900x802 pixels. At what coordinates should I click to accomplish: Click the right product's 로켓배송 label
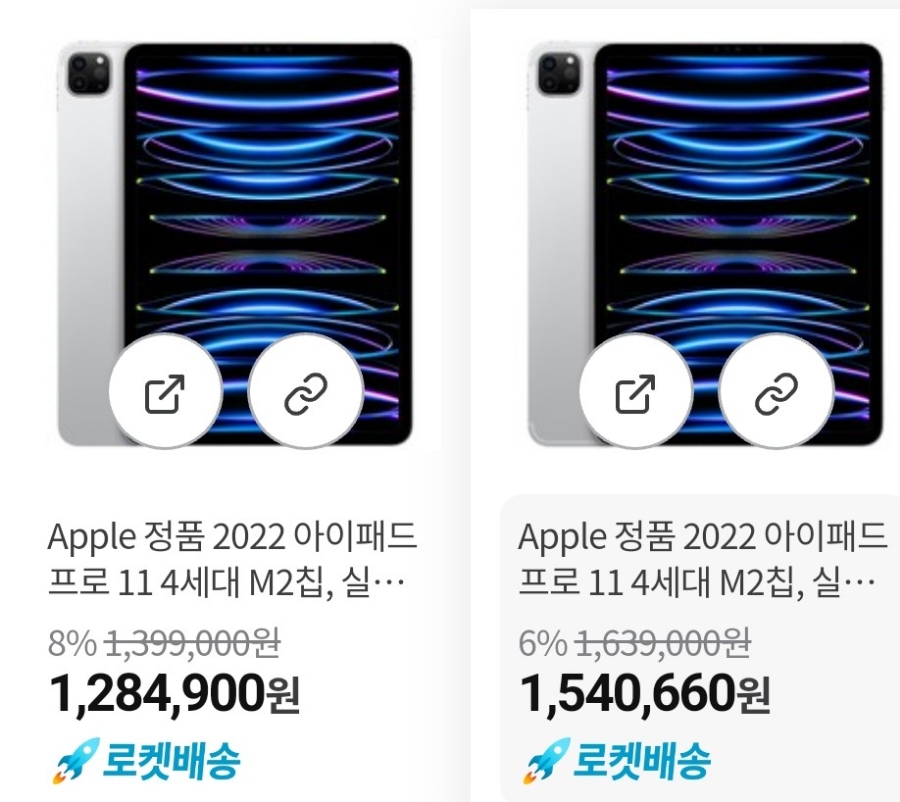[641, 761]
